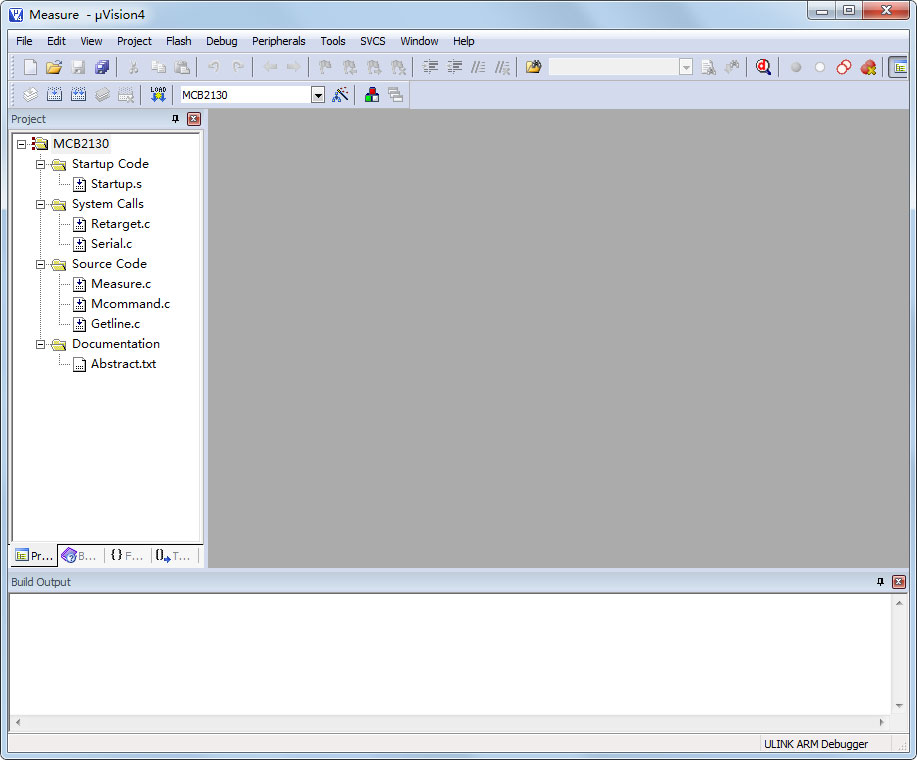Screen dimensions: 917x760
Task: Switch to the Books tab
Action: coord(80,555)
